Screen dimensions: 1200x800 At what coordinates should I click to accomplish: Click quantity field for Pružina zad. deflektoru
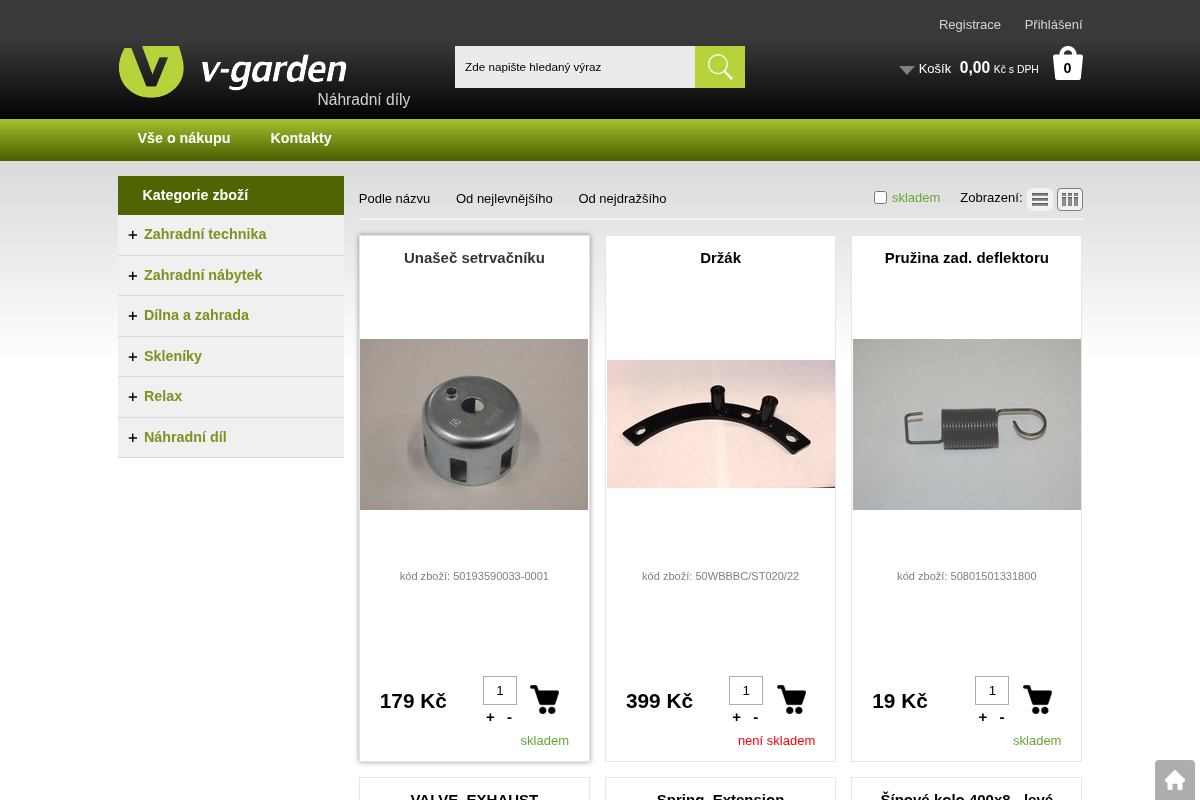point(992,690)
